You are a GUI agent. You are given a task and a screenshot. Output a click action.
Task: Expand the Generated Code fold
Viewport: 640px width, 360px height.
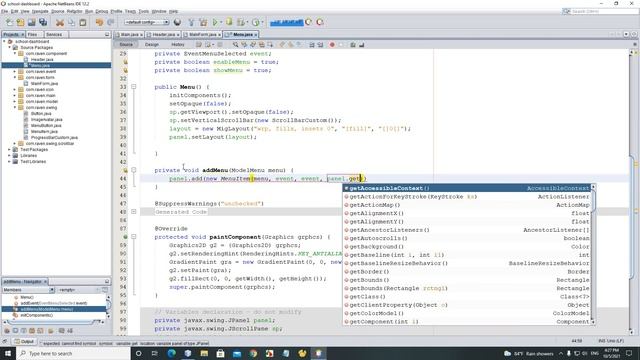coord(133,212)
